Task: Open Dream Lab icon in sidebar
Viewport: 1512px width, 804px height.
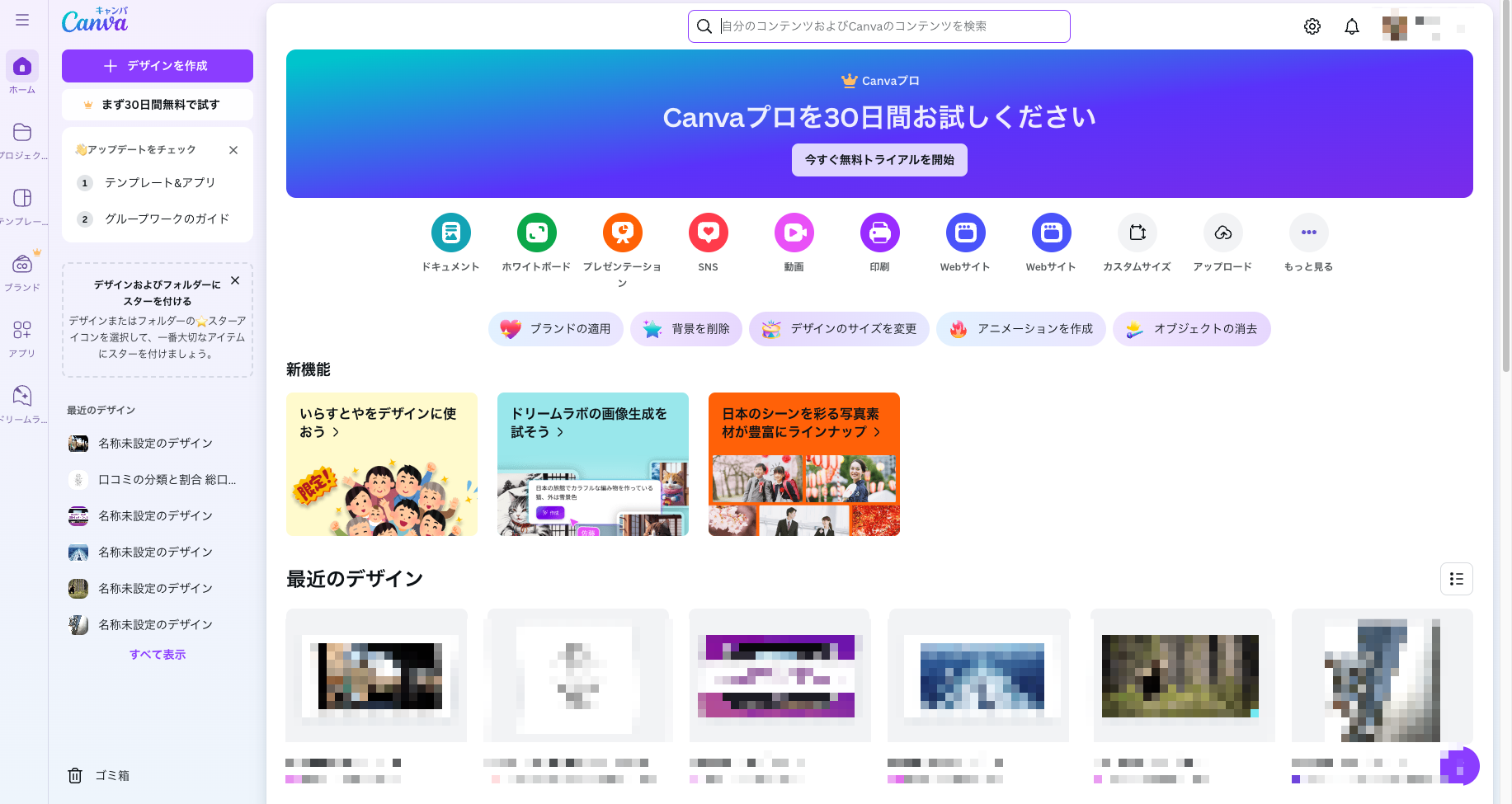Action: coord(22,396)
